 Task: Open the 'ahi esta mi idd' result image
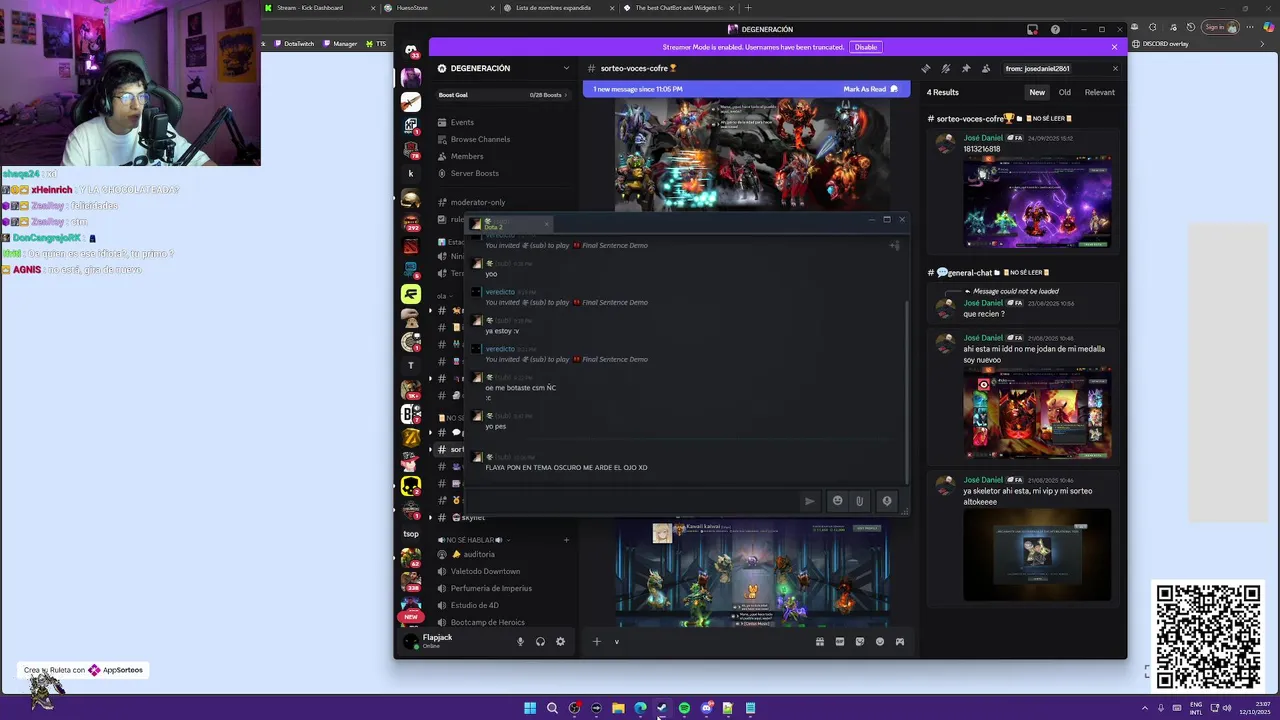(1037, 413)
